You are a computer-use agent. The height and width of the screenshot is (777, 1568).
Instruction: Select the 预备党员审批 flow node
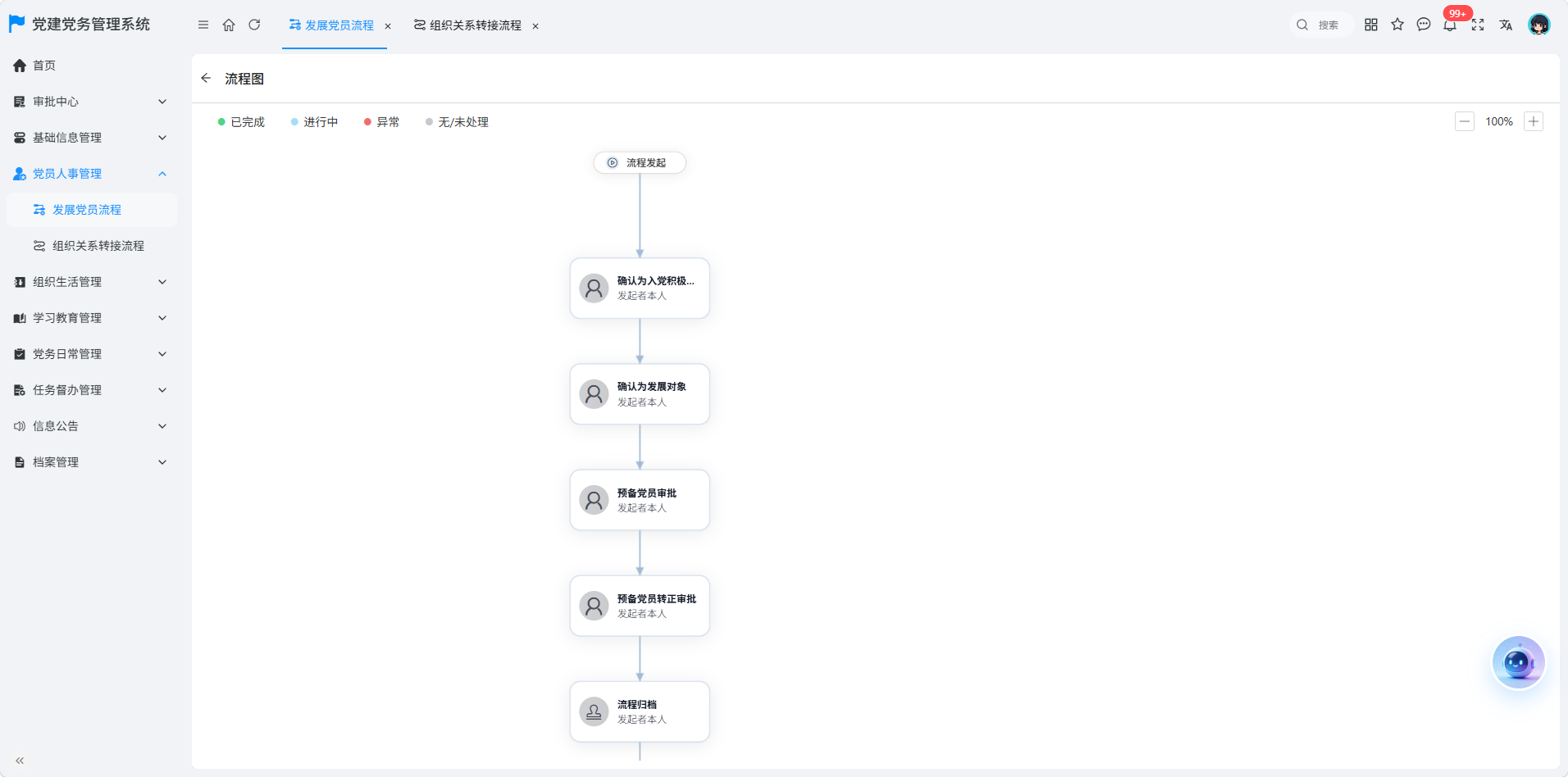tap(640, 500)
